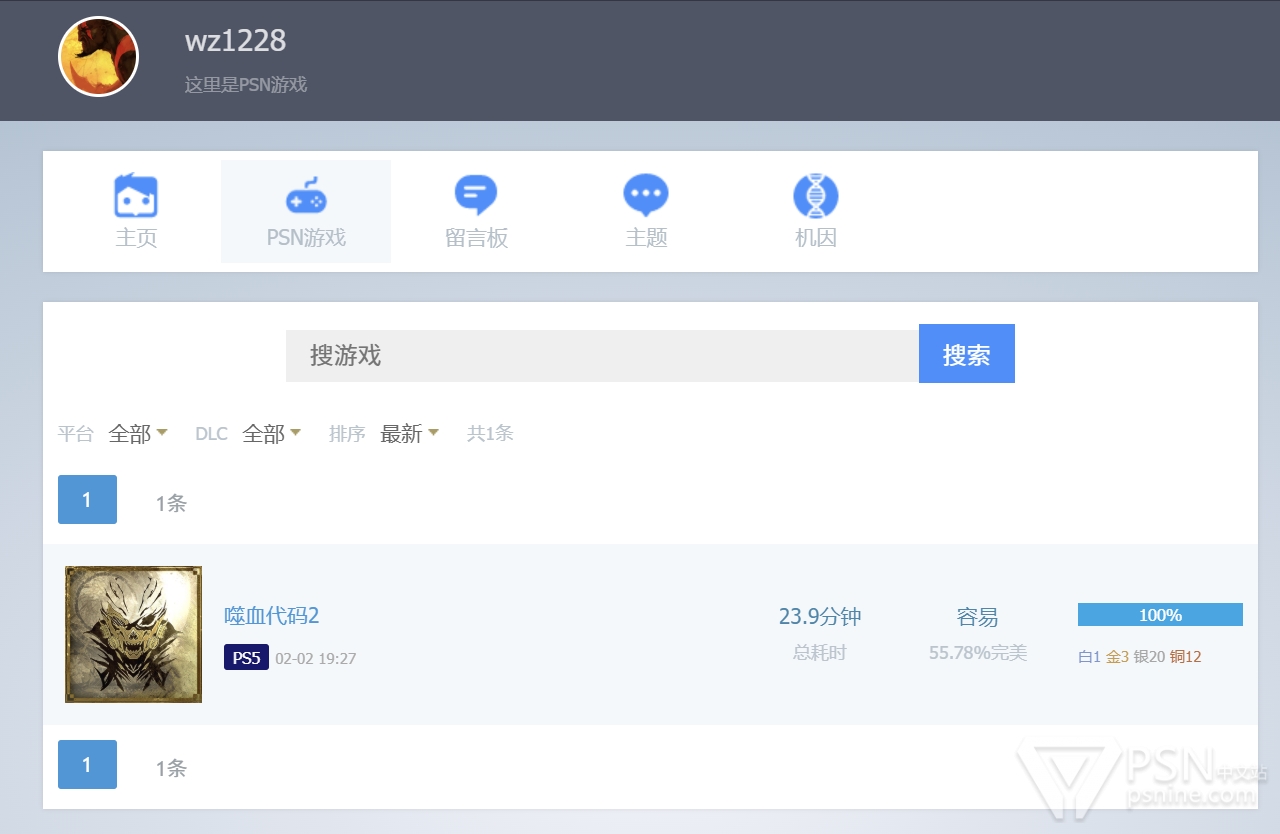The height and width of the screenshot is (834, 1280).
Task: Click the 100% trophy progress bar
Action: [x=1160, y=615]
